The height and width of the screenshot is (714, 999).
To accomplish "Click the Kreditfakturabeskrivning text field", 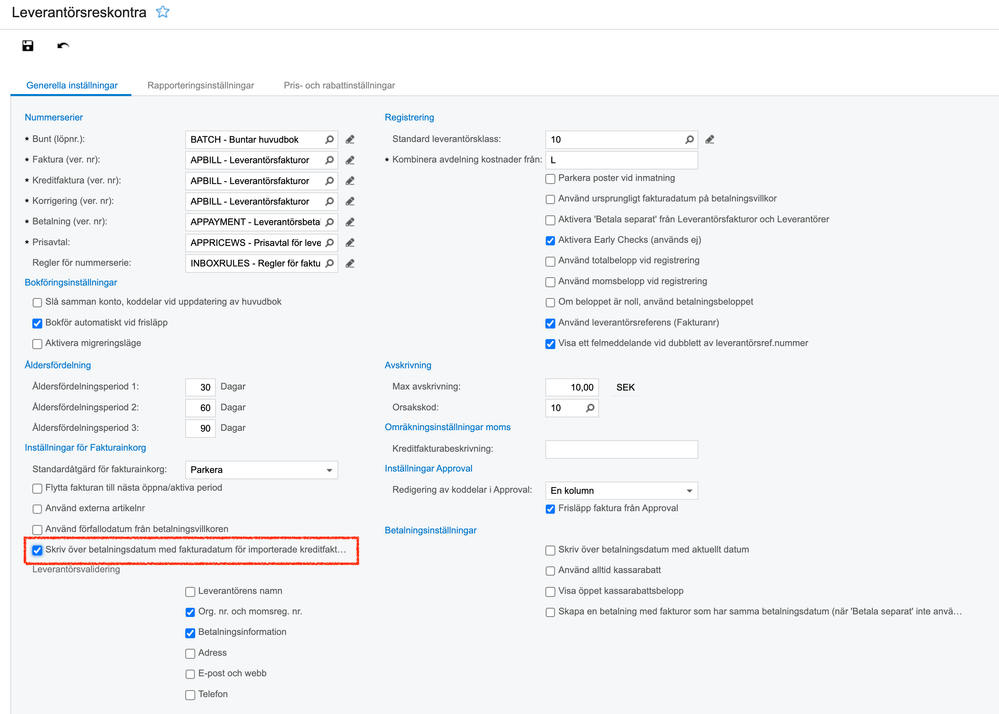I will [621, 449].
